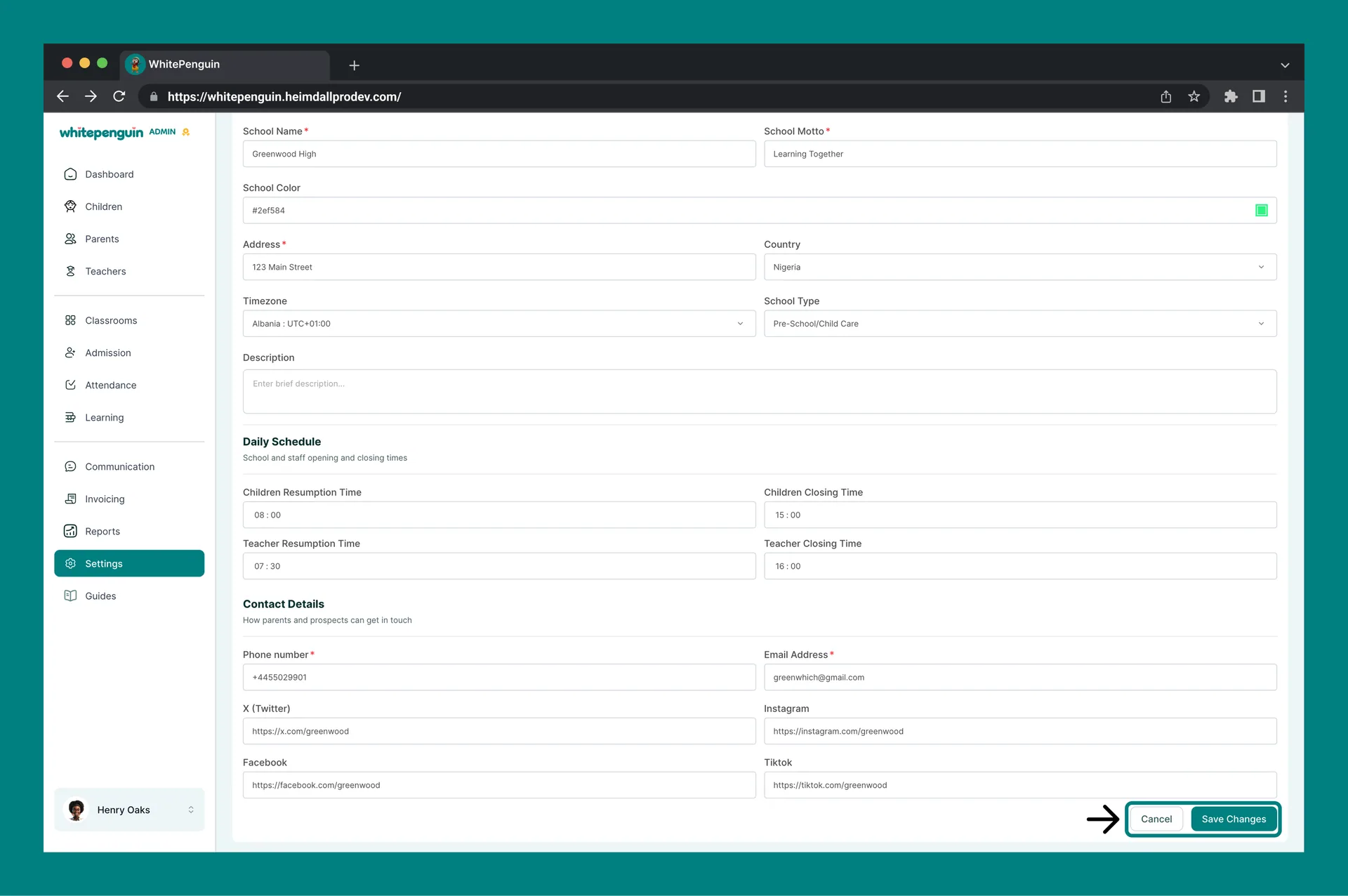The image size is (1348, 896).
Task: Open the browser extensions puzzle icon
Action: (x=1231, y=96)
